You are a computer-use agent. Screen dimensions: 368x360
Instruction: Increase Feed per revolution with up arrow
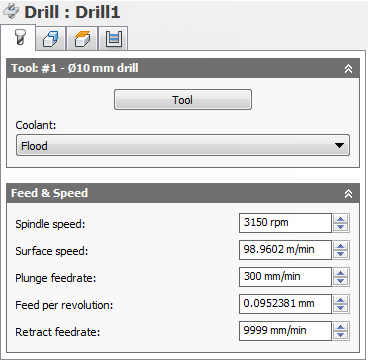340,300
